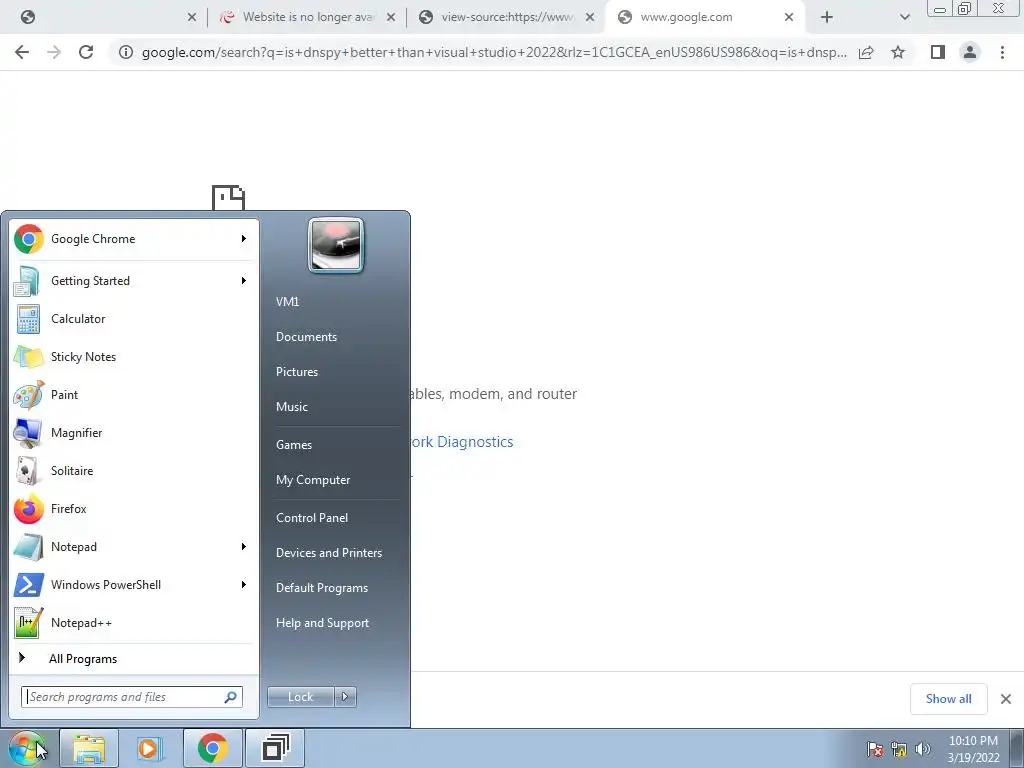Select the www.google.com tab
The height and width of the screenshot is (768, 1024).
(704, 17)
